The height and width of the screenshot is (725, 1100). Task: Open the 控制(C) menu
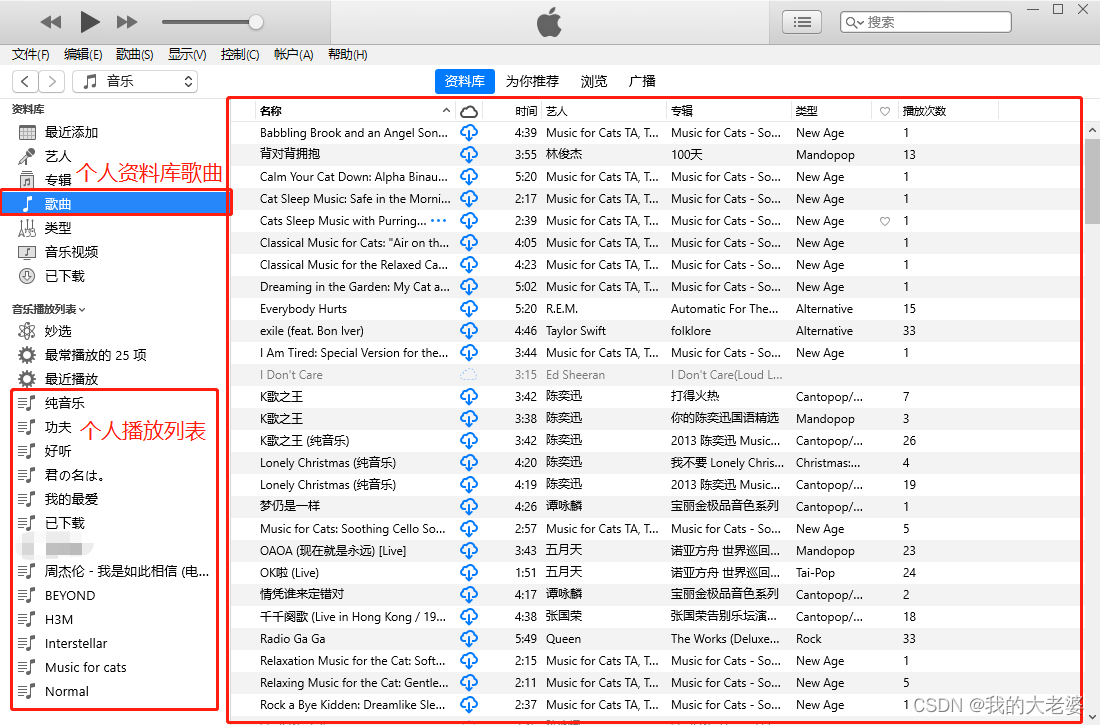pos(239,55)
